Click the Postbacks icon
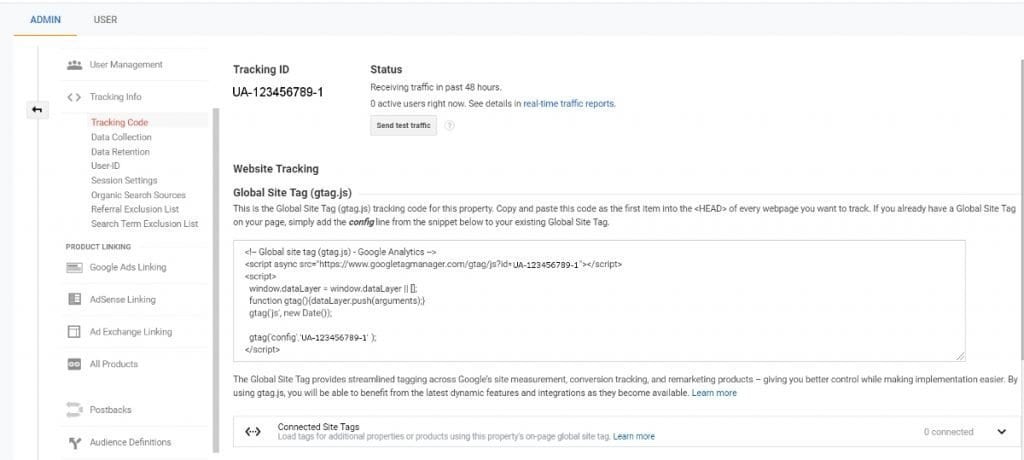1024x460 pixels. click(74, 410)
